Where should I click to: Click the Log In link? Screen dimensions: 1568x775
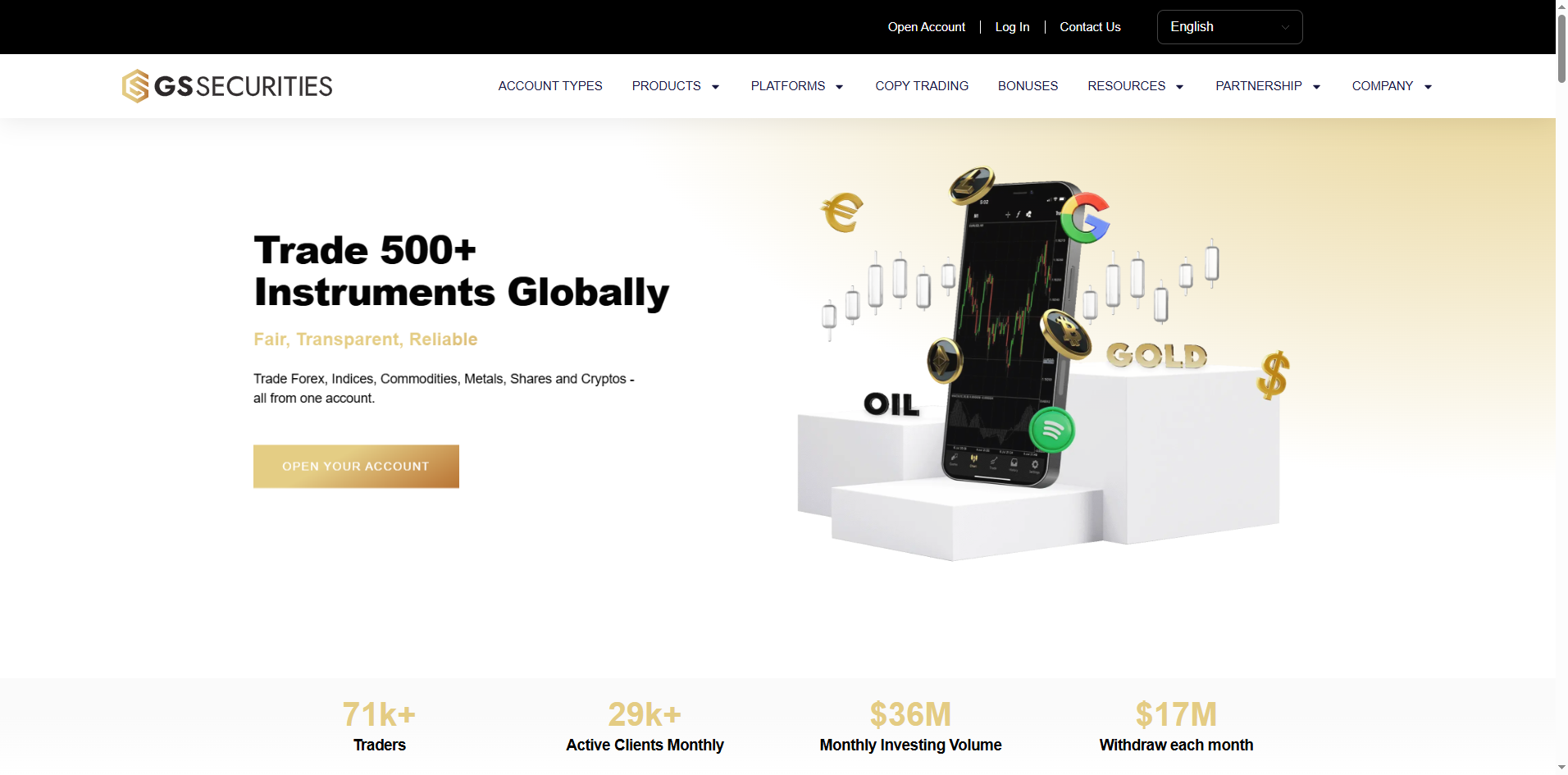[x=1012, y=27]
